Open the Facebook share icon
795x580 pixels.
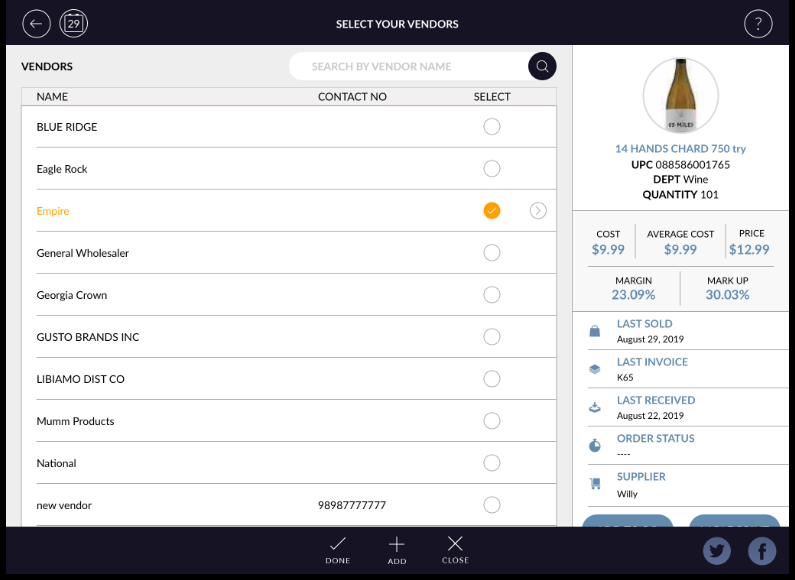[762, 551]
